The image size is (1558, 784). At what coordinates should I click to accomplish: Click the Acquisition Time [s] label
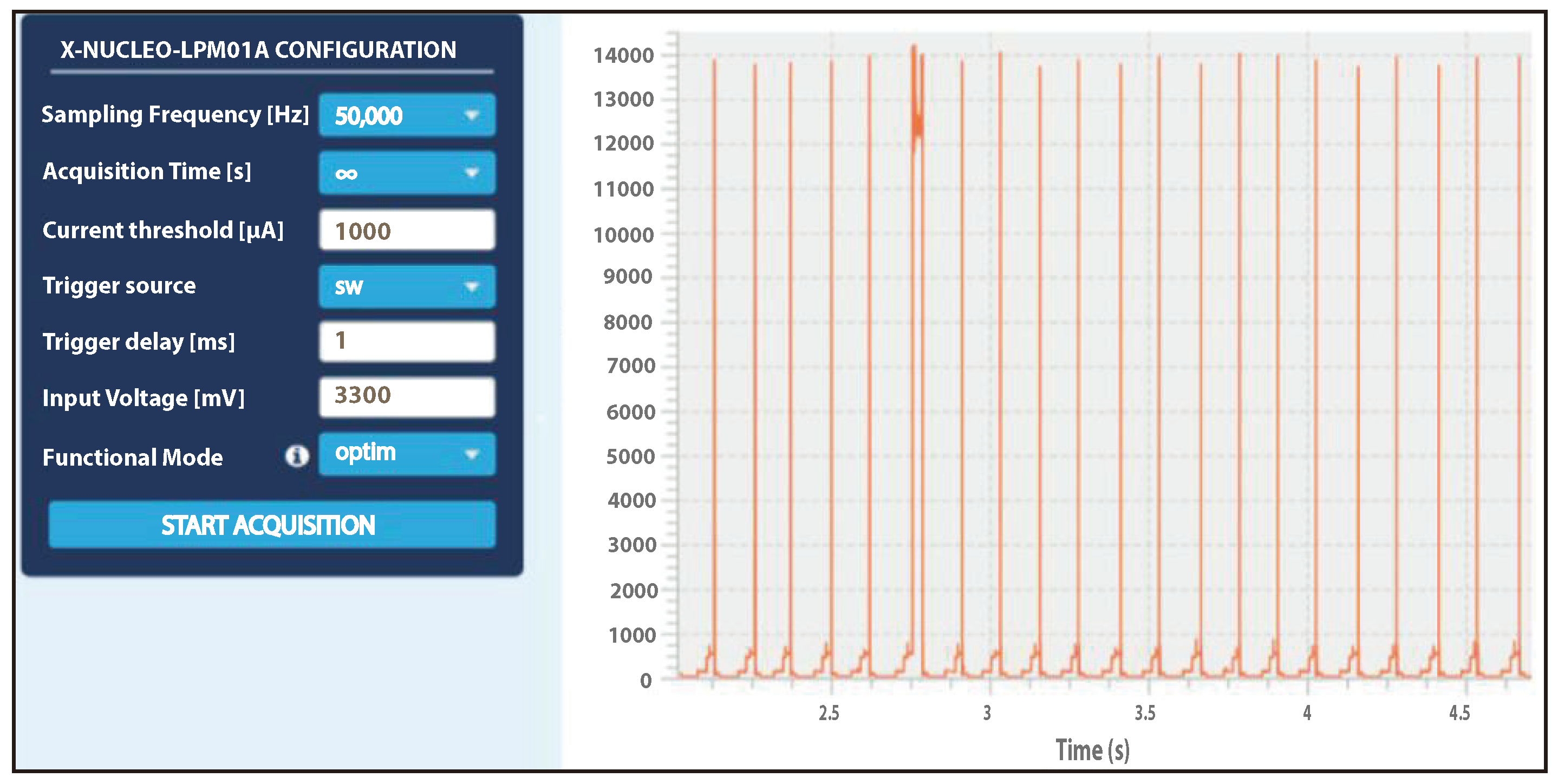tap(147, 172)
